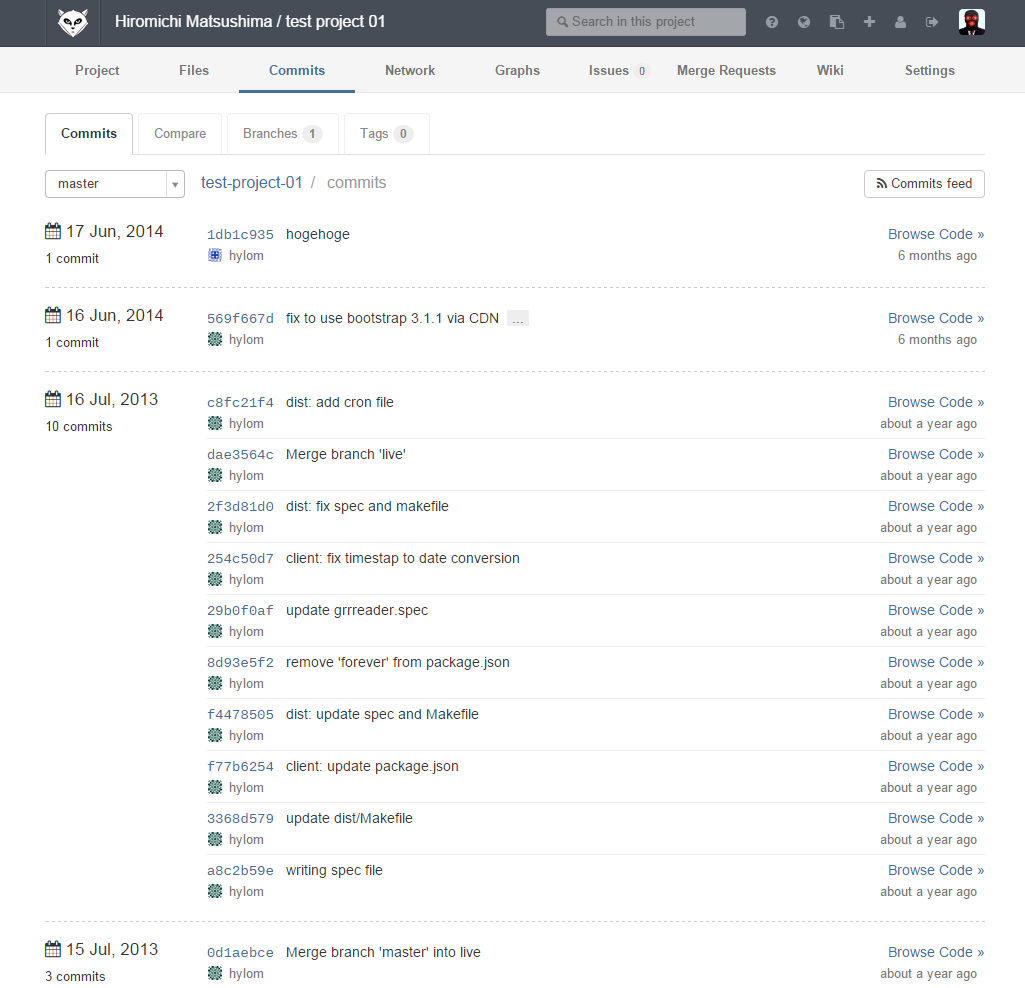The width and height of the screenshot is (1025, 988).
Task: Open the master branch dropdown
Action: [114, 184]
